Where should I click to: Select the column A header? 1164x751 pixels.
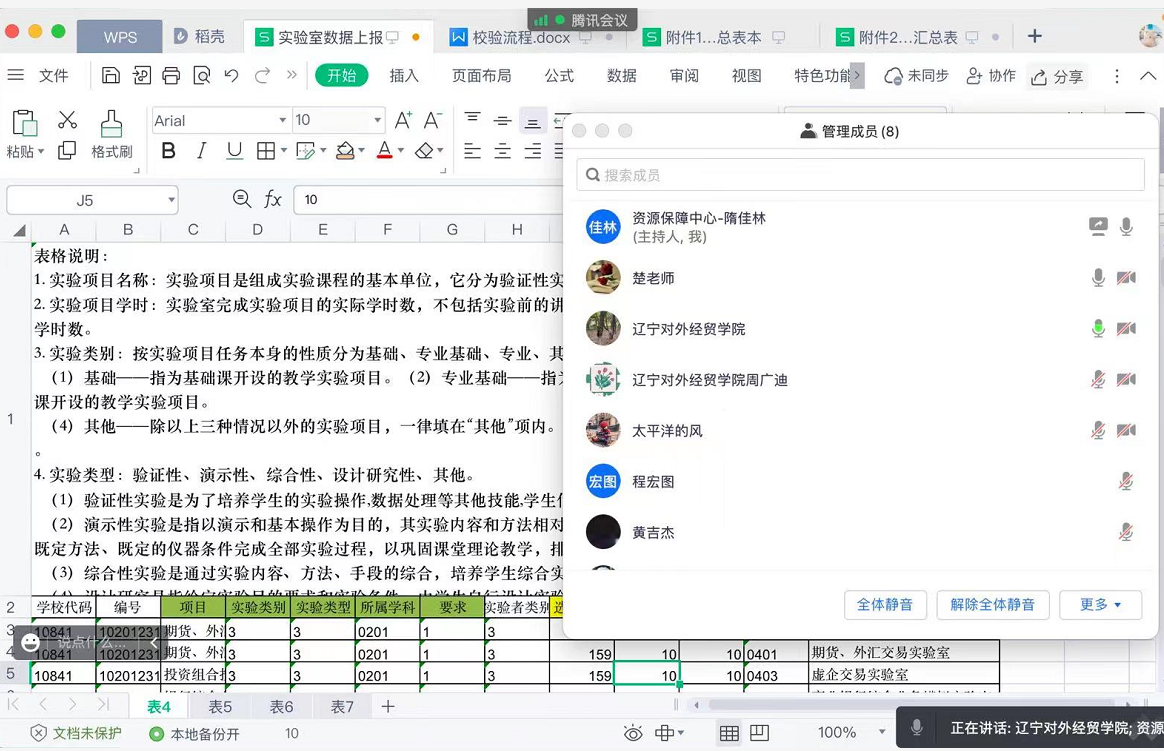coord(64,230)
